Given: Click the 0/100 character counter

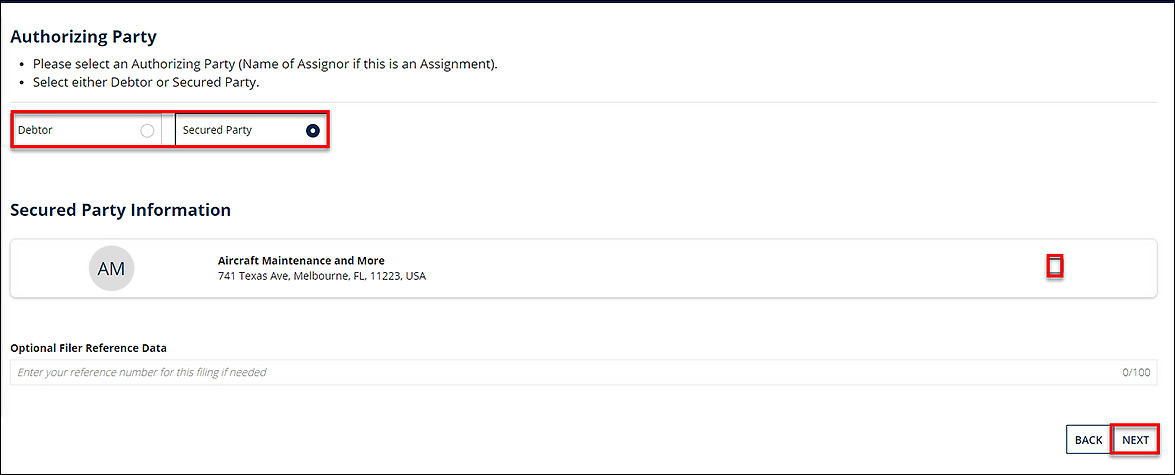Looking at the screenshot, I should [x=1136, y=372].
